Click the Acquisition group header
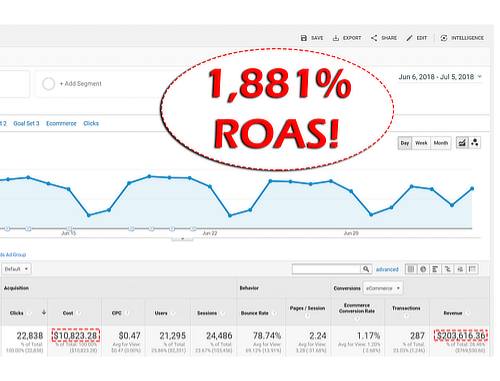Image resolution: width=500 pixels, height=381 pixels. pos(16,288)
